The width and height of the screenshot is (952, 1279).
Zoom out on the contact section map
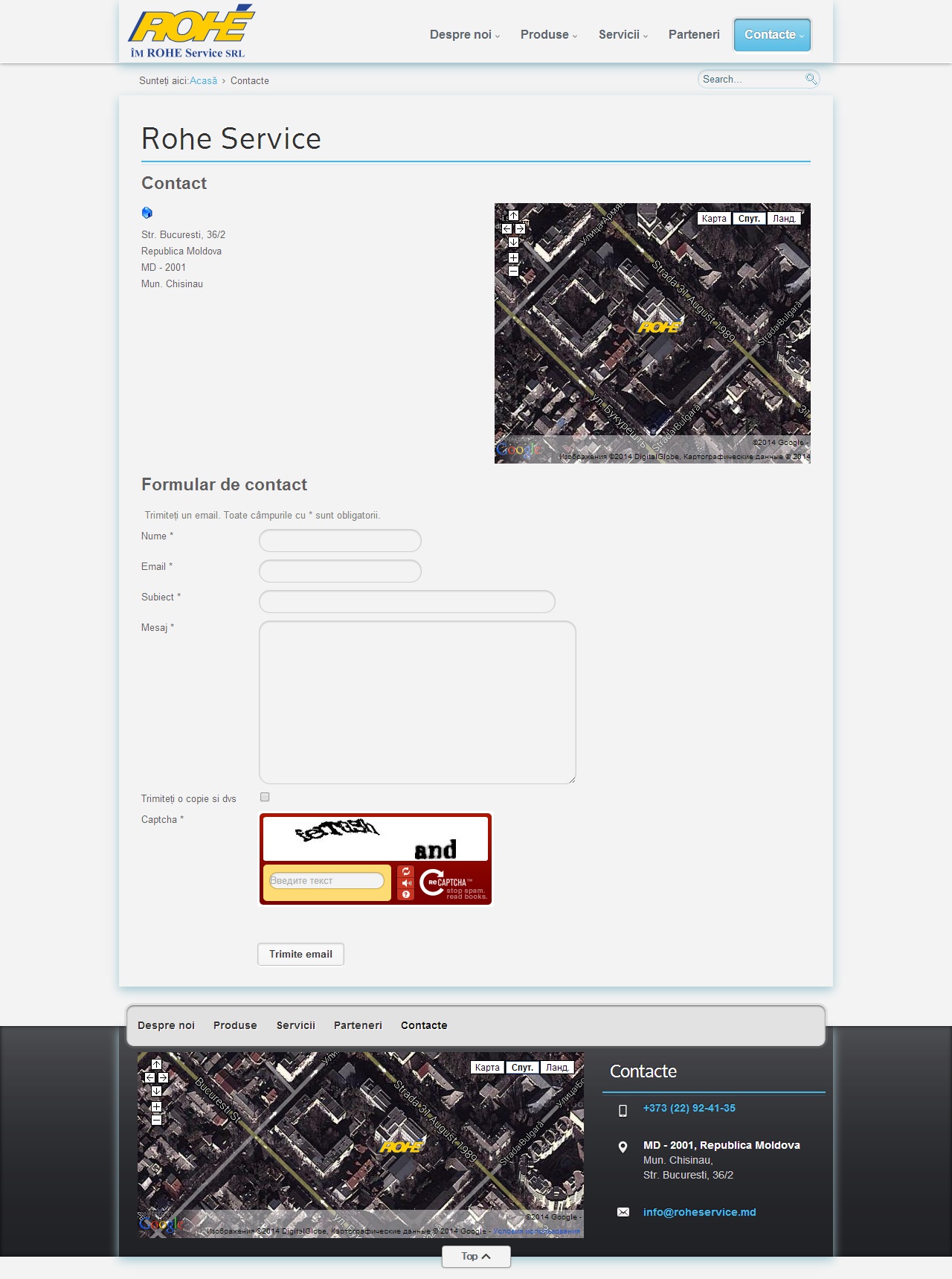[x=513, y=272]
